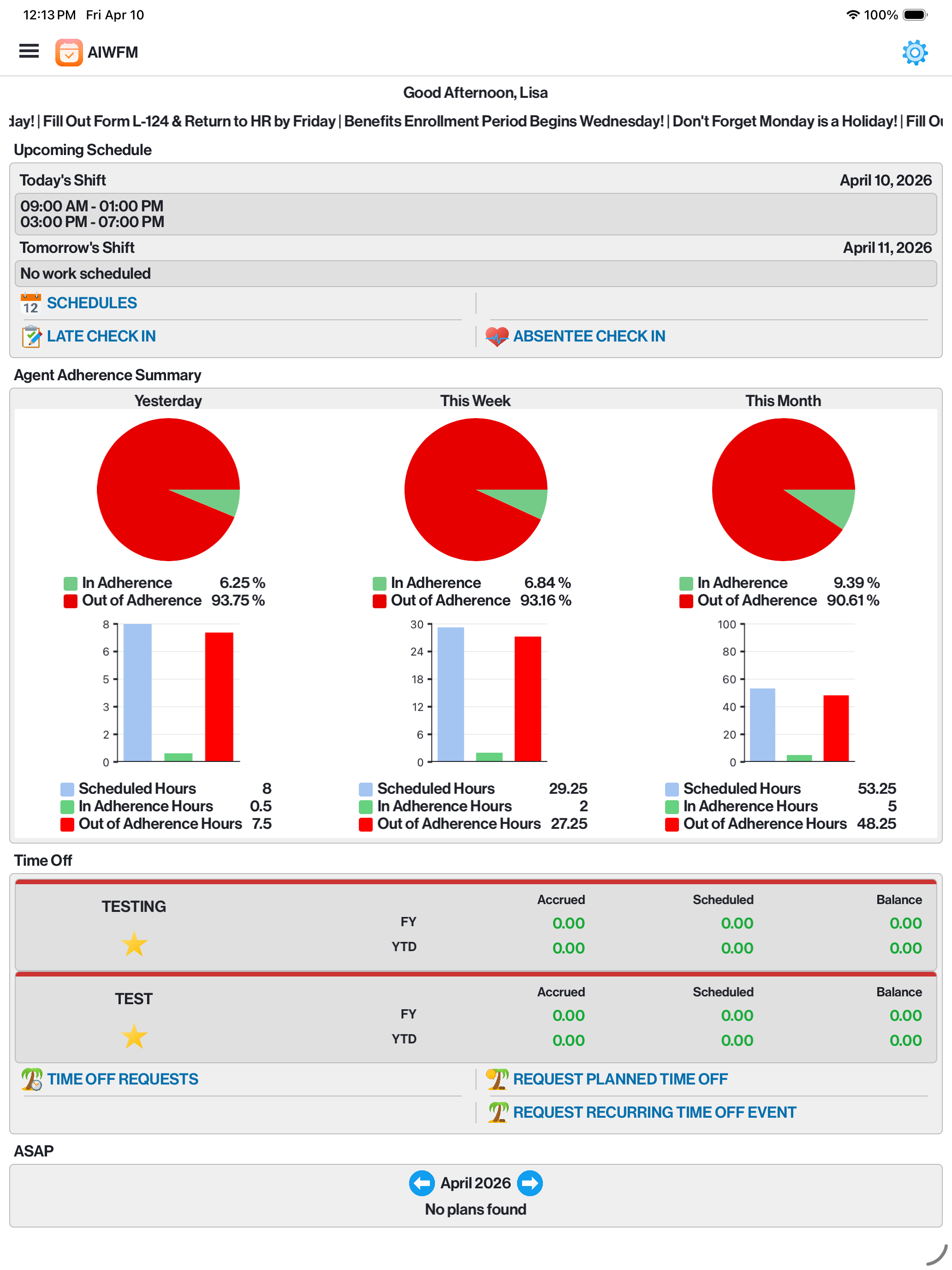Tap the TESTING time off card title
The image size is (952, 1270).
click(x=134, y=906)
